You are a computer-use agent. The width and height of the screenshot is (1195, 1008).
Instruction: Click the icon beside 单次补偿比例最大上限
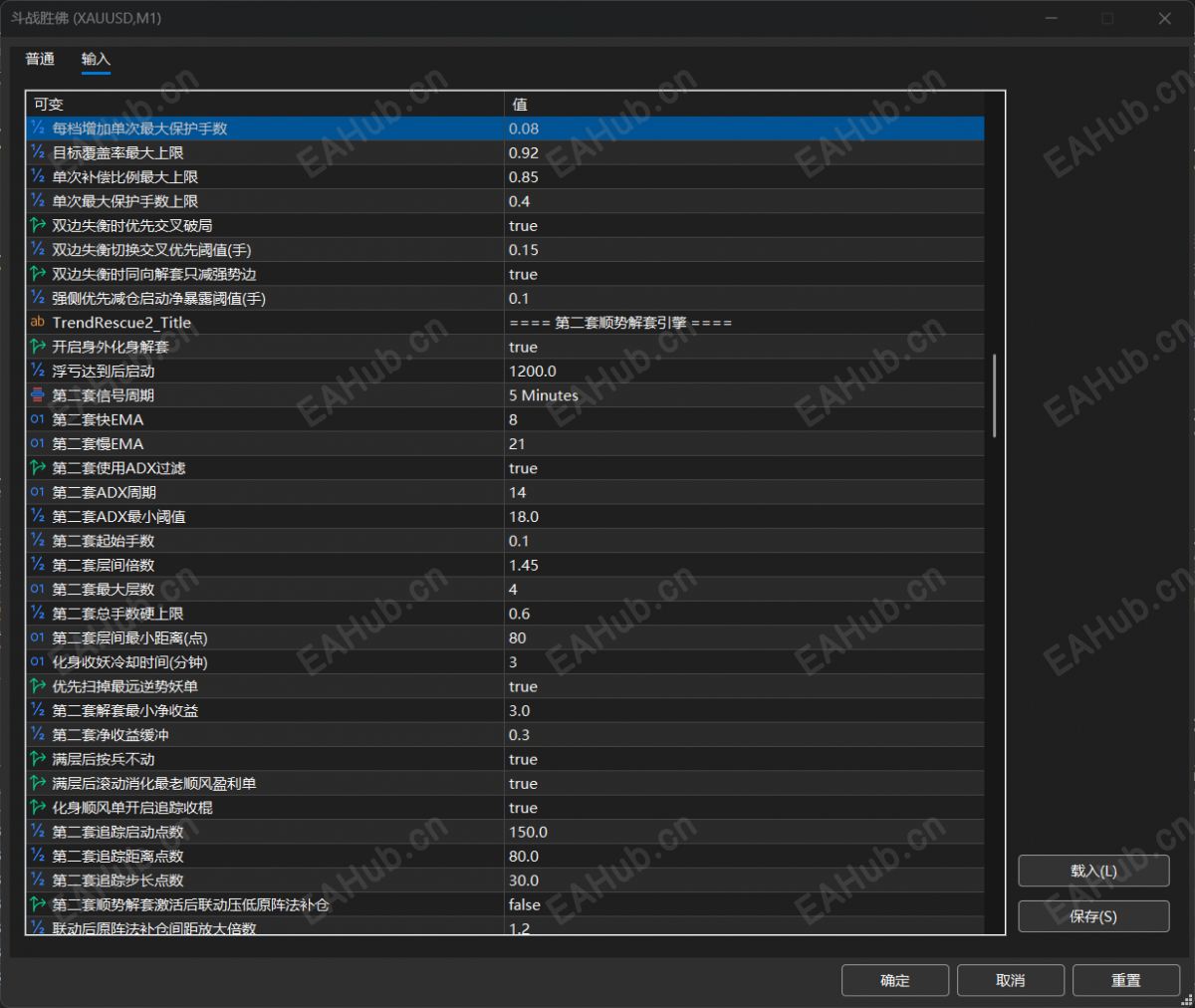tap(38, 176)
